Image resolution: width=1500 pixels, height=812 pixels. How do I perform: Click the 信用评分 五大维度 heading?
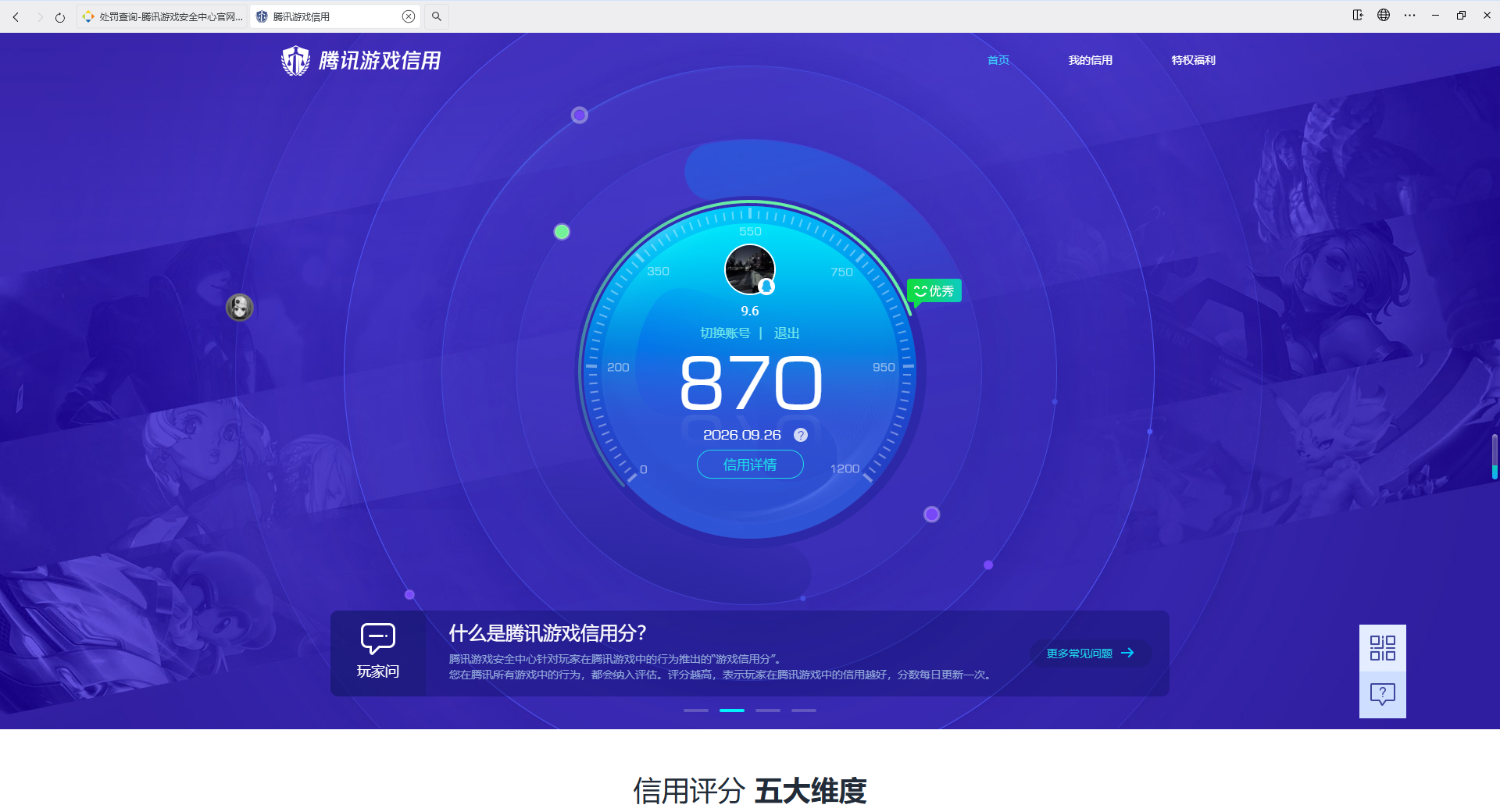point(750,791)
